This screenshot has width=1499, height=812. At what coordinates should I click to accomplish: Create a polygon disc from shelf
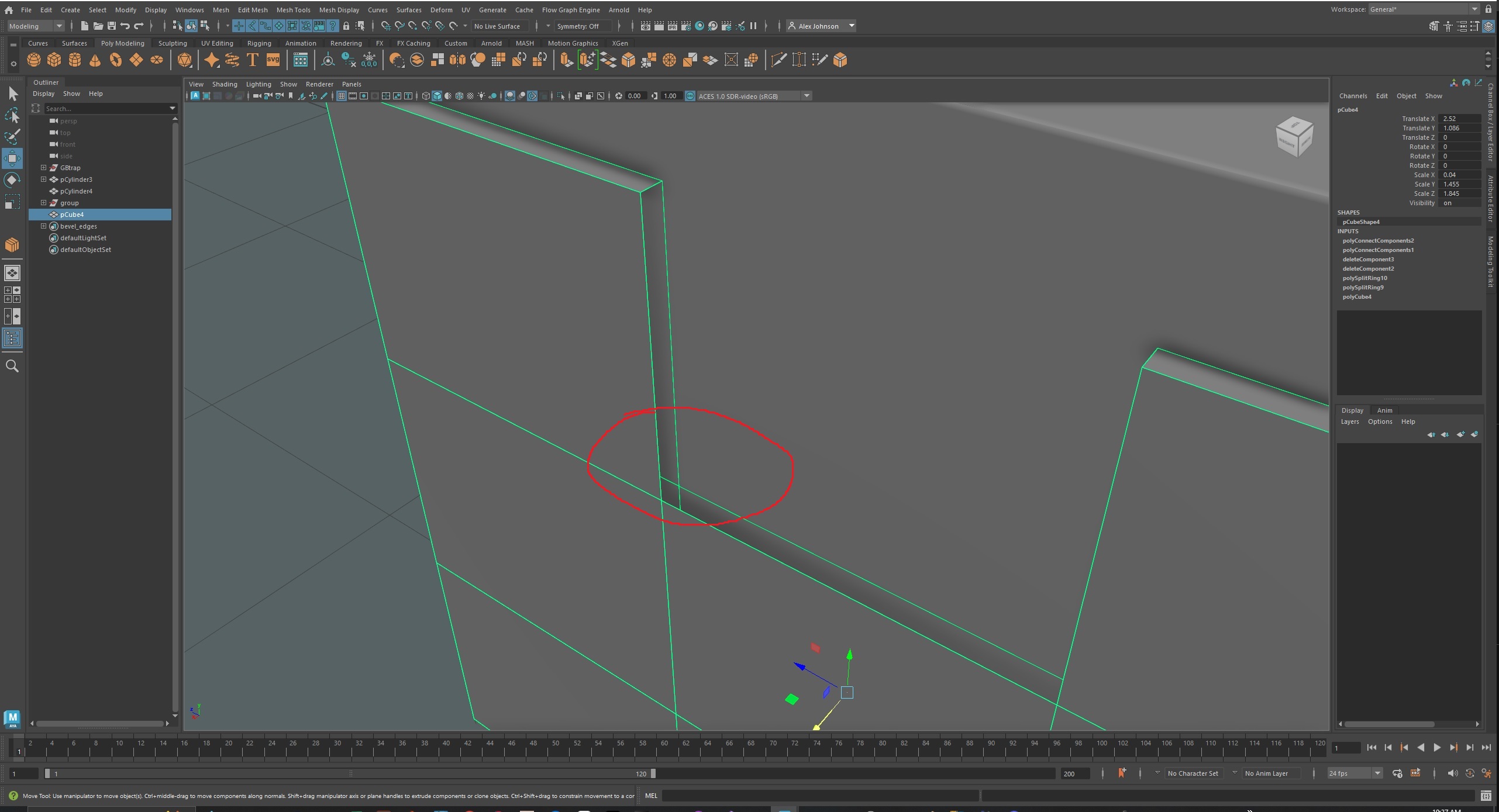157,60
